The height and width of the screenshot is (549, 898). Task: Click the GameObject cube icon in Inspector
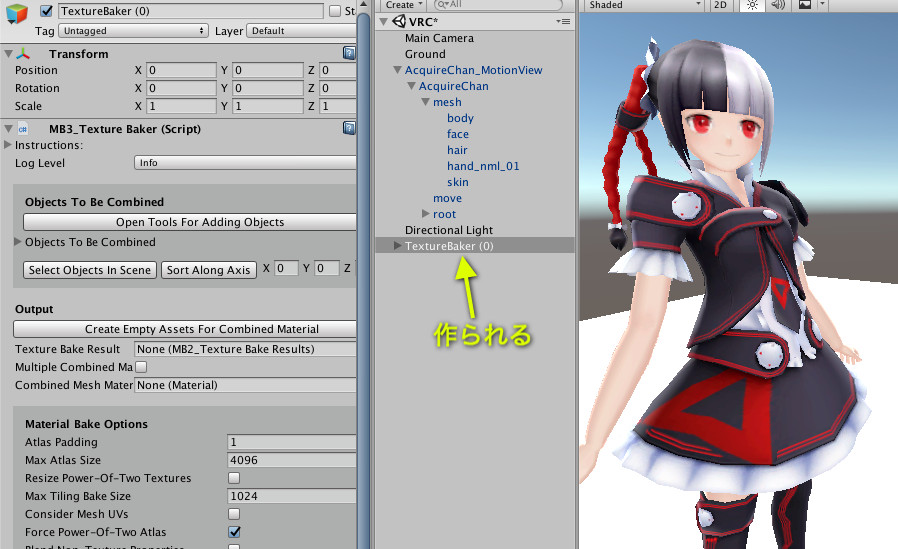pyautogui.click(x=17, y=14)
